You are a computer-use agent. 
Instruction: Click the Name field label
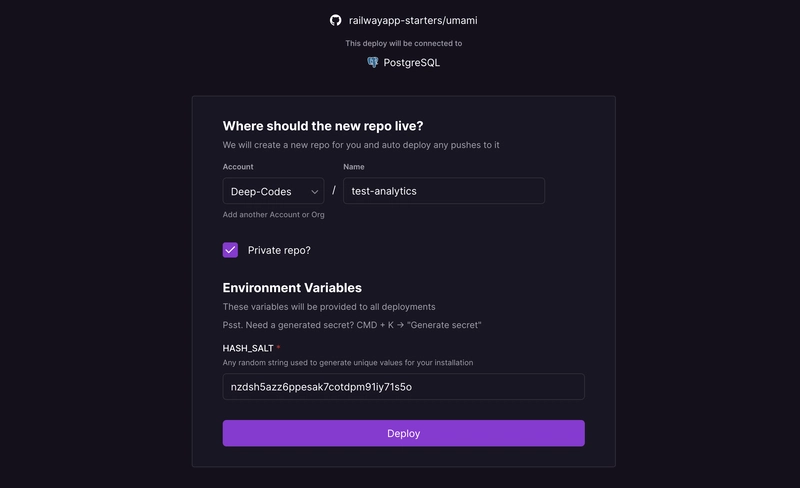point(354,167)
